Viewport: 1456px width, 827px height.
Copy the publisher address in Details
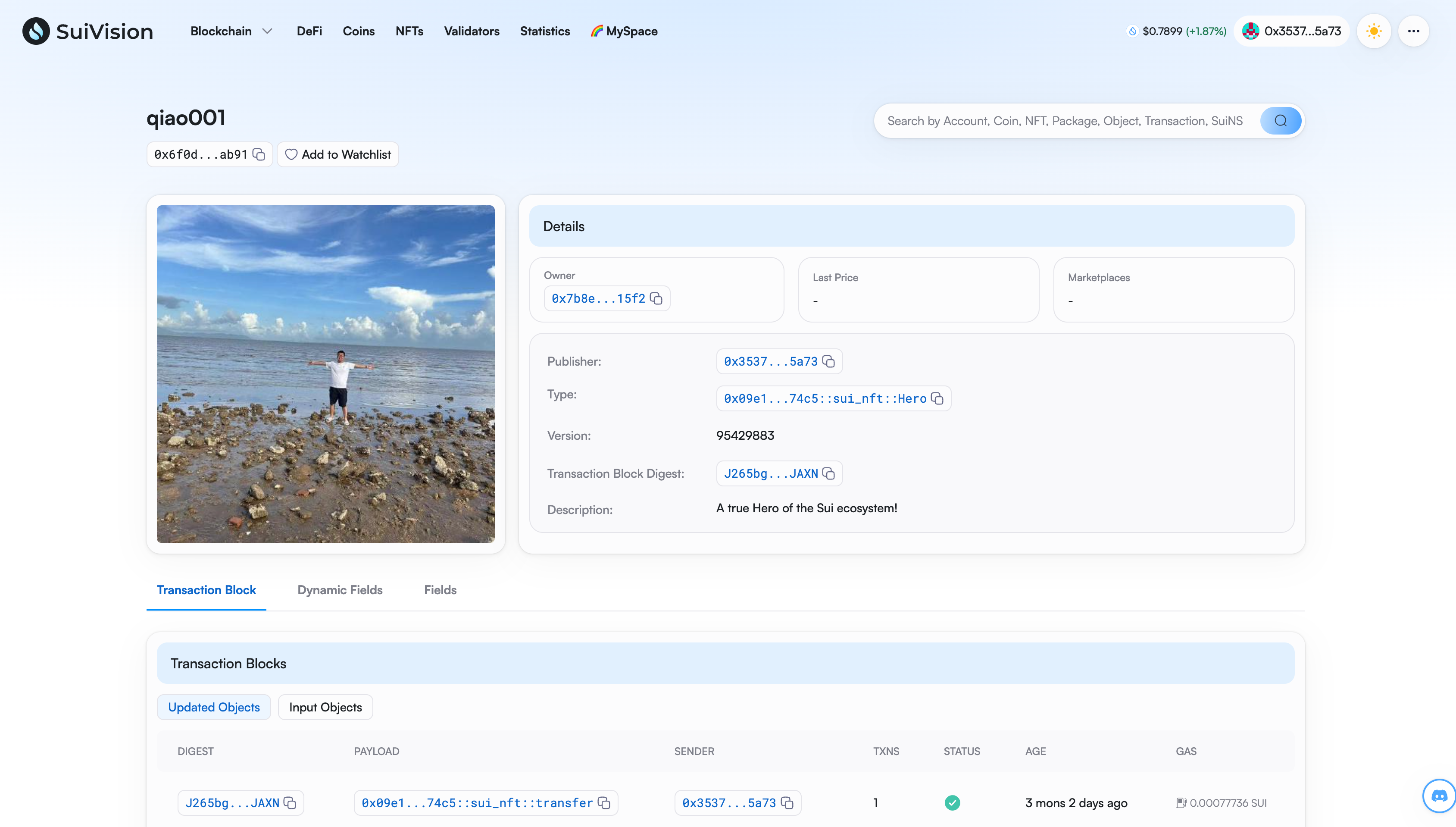(829, 362)
